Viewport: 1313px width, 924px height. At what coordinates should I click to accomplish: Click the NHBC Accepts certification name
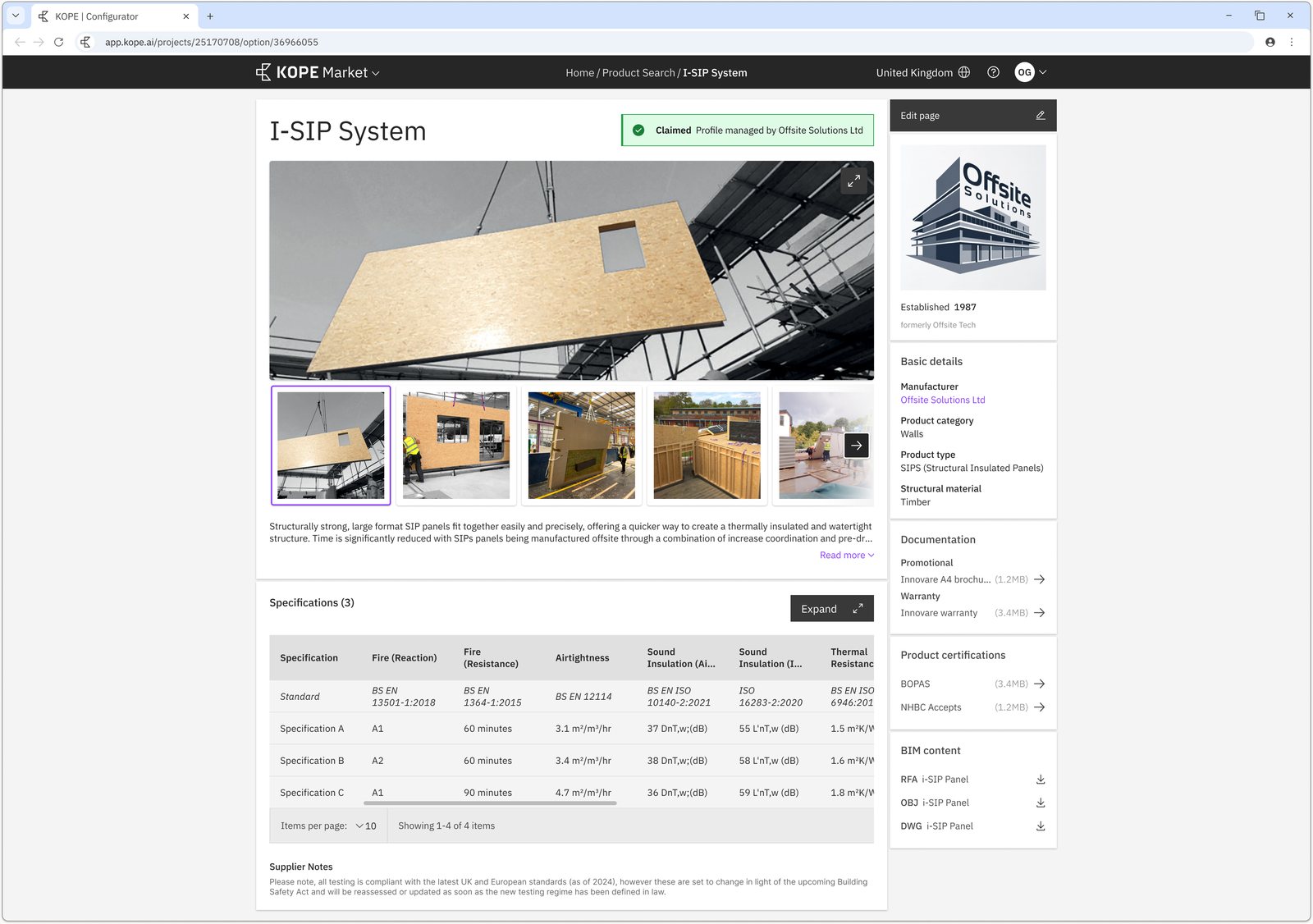pyautogui.click(x=931, y=707)
